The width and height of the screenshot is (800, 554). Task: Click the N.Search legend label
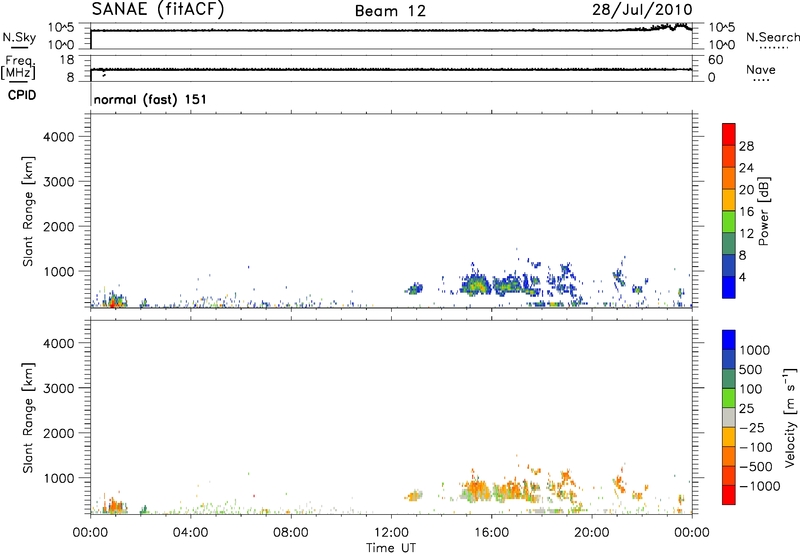[772, 37]
